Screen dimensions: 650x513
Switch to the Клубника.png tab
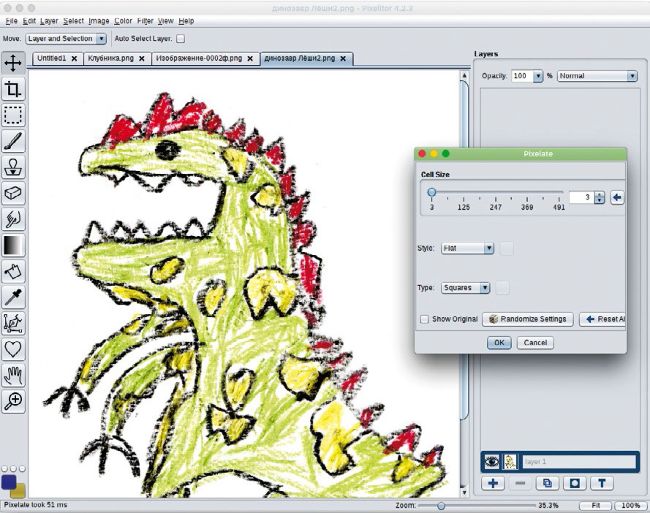click(116, 59)
